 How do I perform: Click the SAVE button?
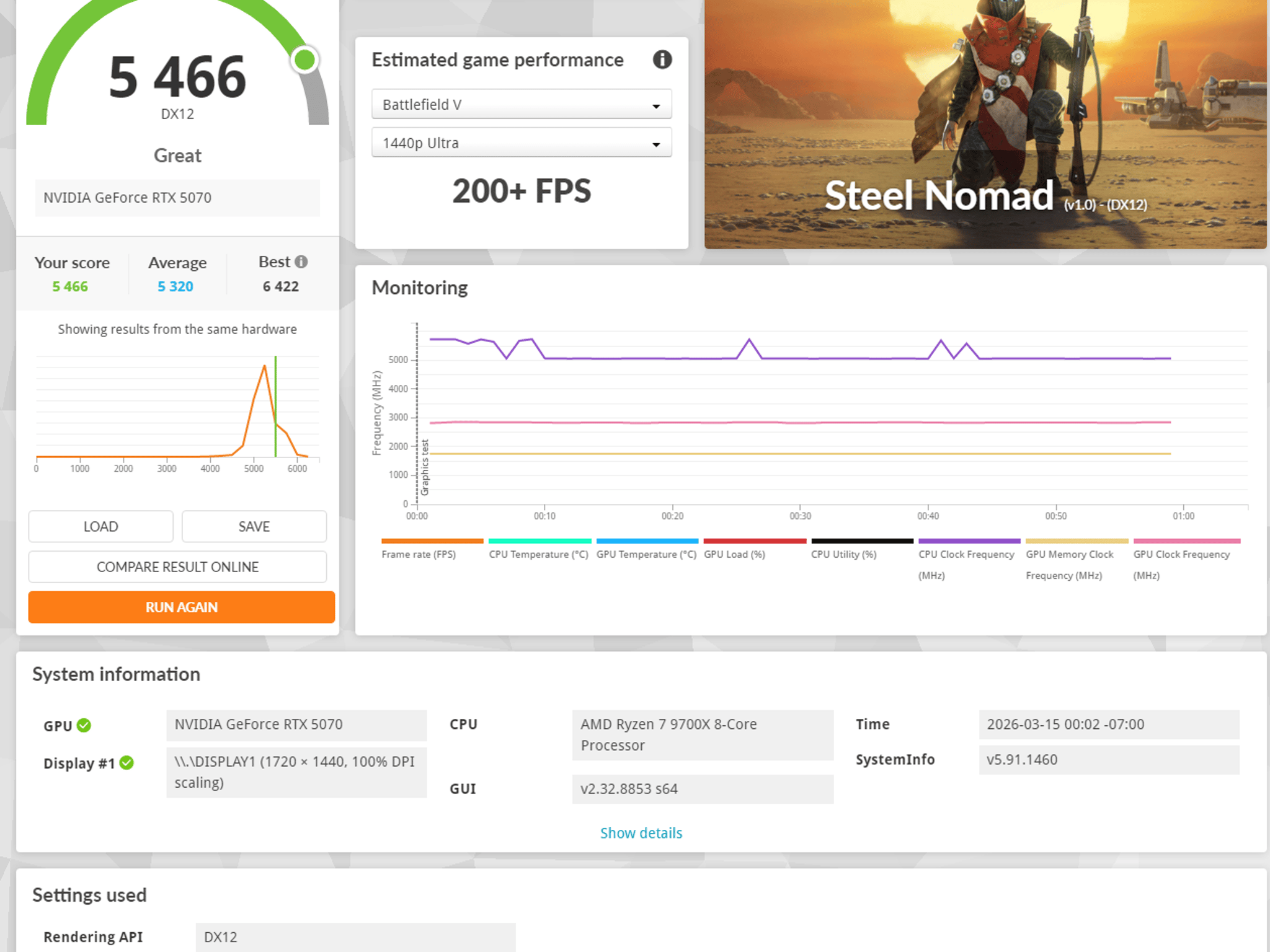point(254,526)
